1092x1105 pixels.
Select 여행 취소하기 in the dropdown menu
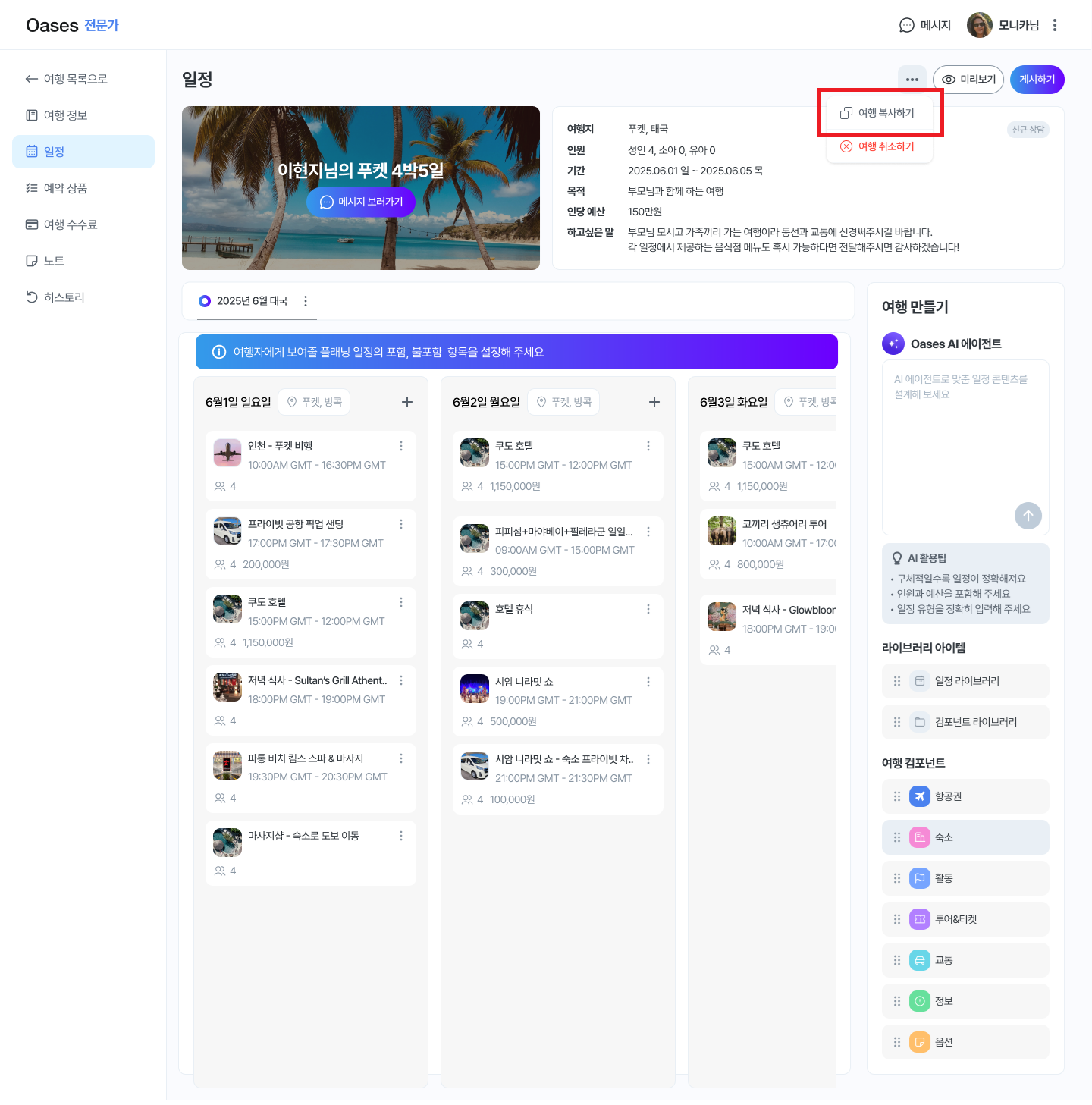880,146
